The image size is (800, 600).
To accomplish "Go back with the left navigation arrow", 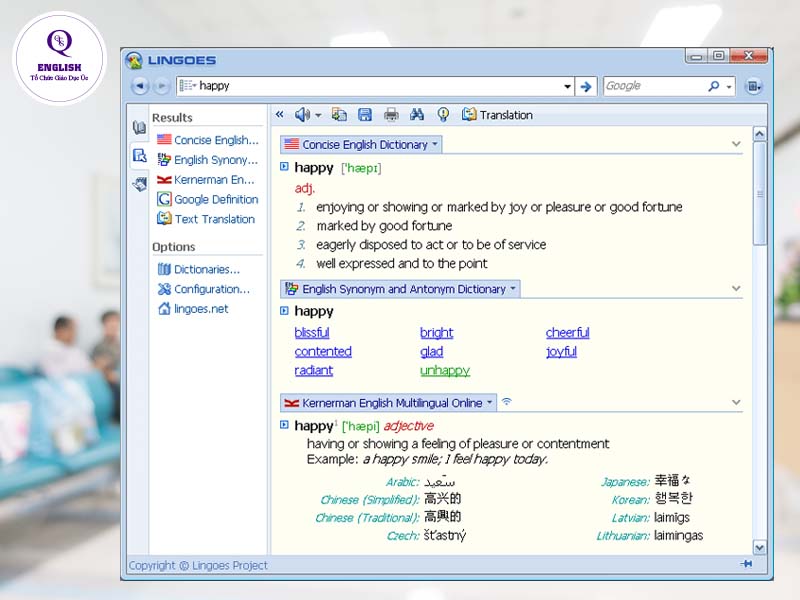I will [x=139, y=86].
